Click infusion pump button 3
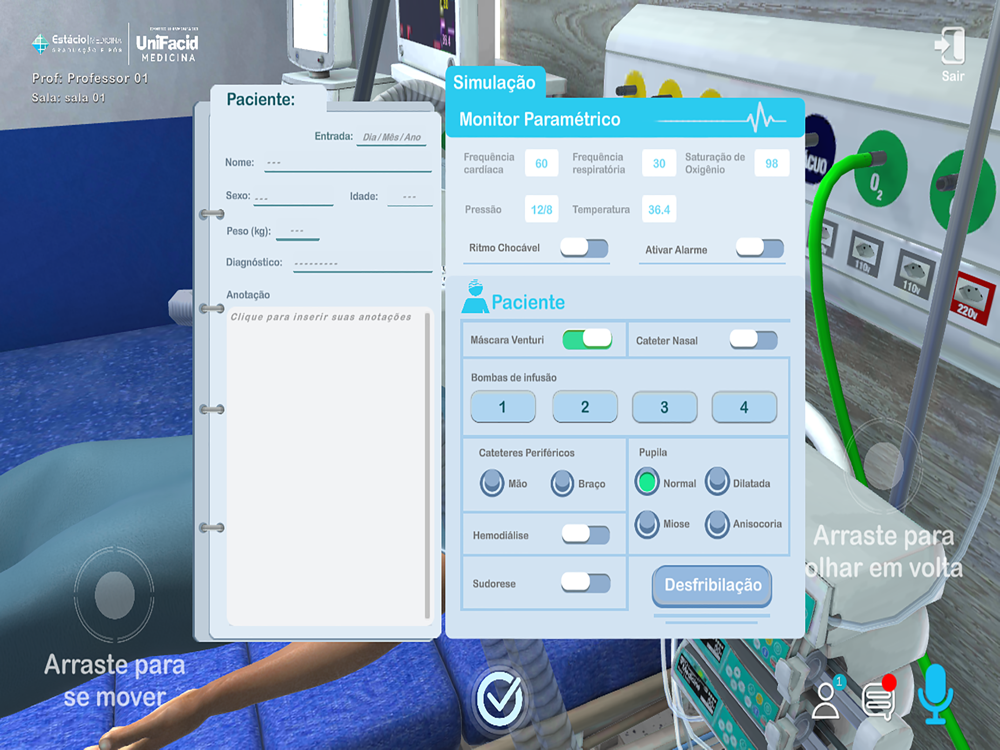Image resolution: width=1000 pixels, height=750 pixels. [x=665, y=407]
